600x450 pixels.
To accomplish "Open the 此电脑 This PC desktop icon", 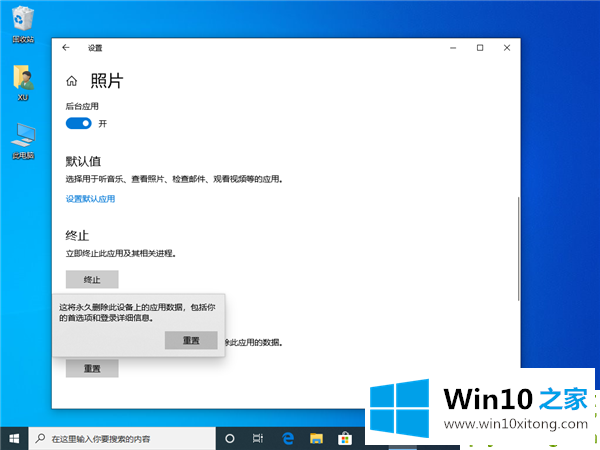I will coord(23,141).
